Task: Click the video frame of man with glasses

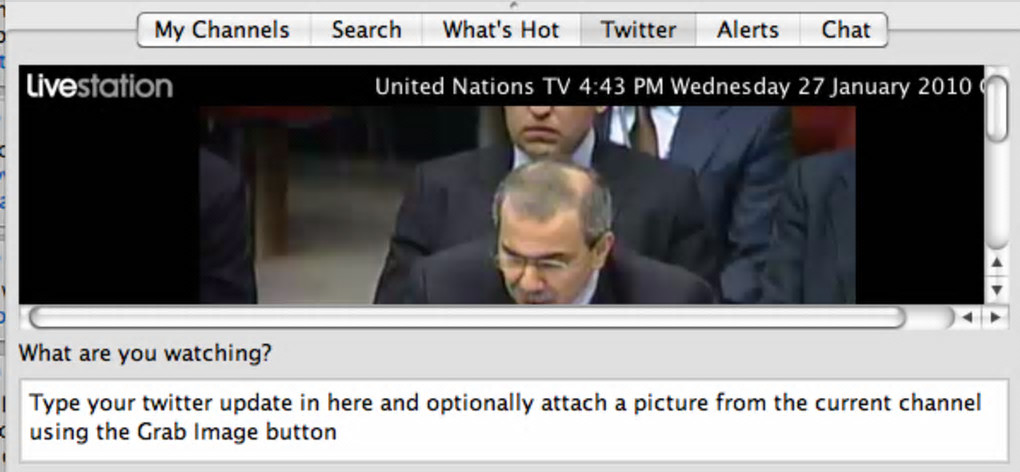Action: (527, 205)
